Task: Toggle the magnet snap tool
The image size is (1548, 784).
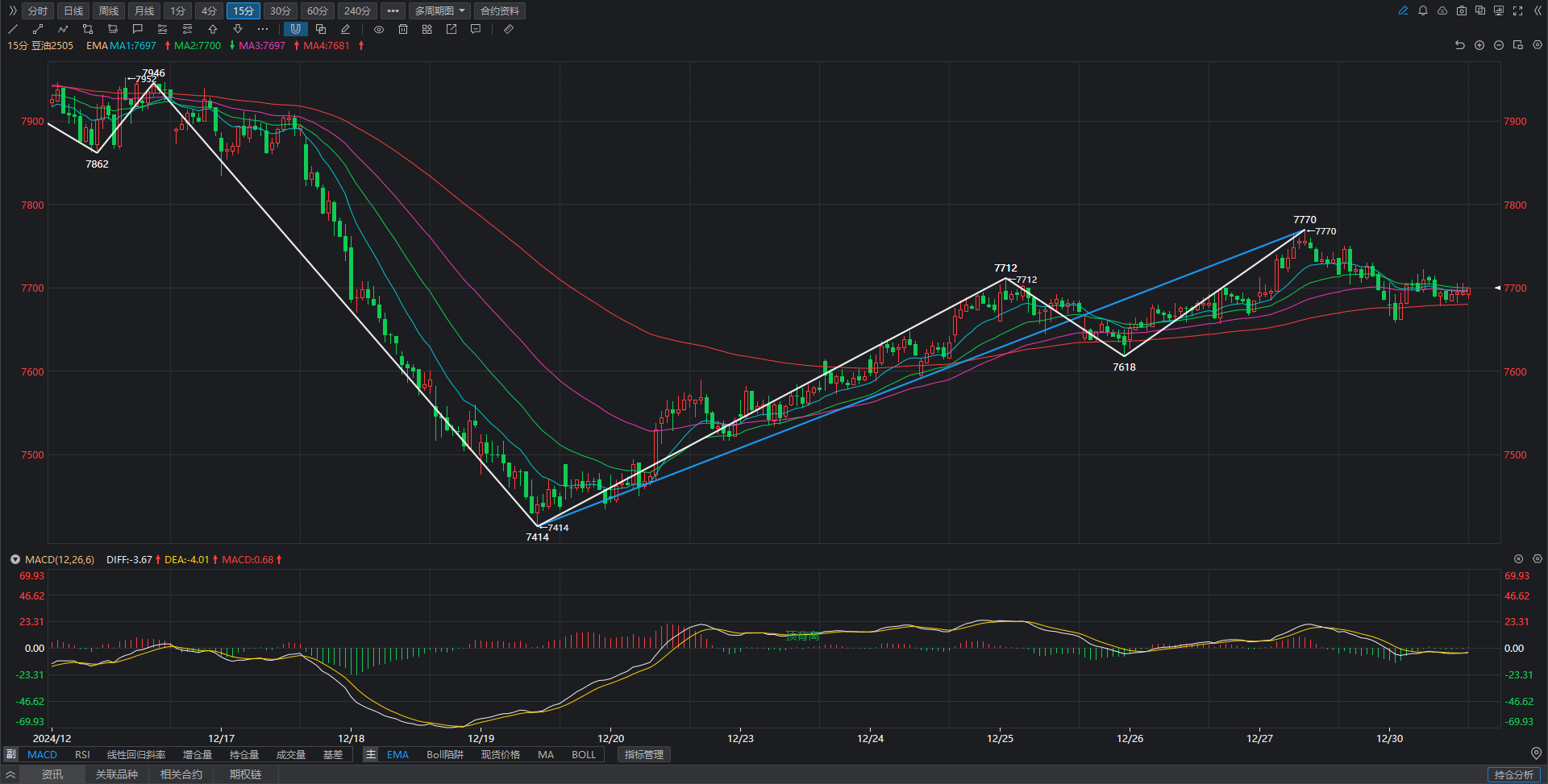Action: click(x=296, y=29)
